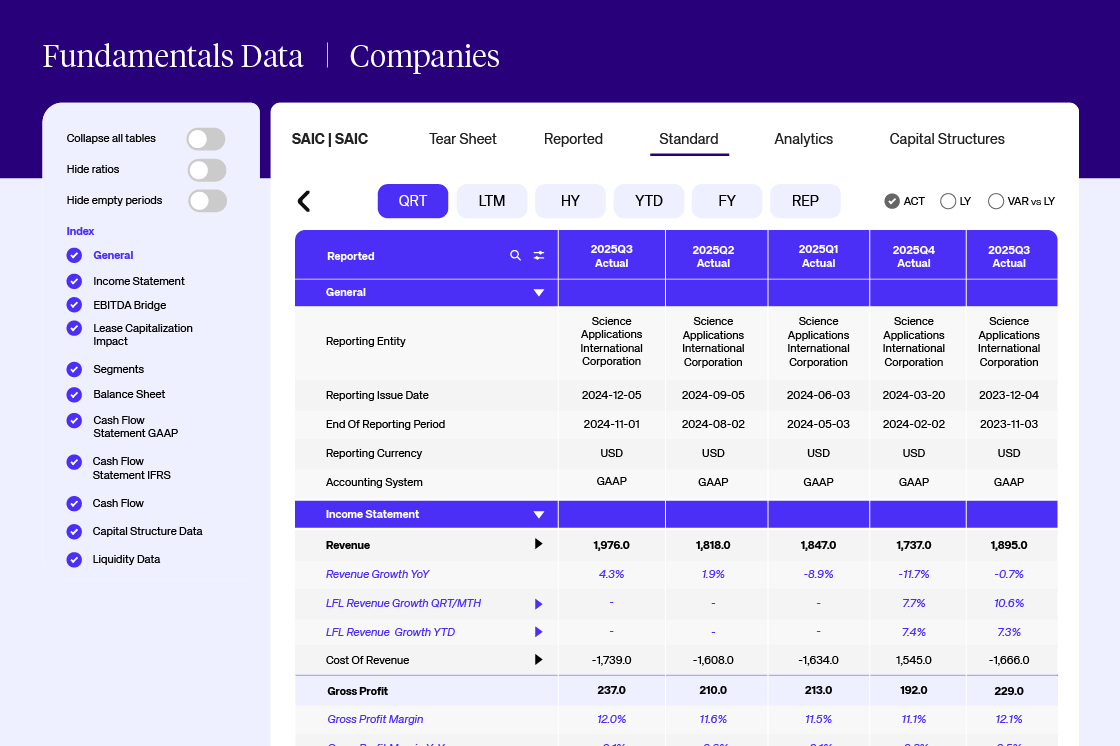Image resolution: width=1120 pixels, height=746 pixels.
Task: Choose the HY period button
Action: [x=570, y=201]
